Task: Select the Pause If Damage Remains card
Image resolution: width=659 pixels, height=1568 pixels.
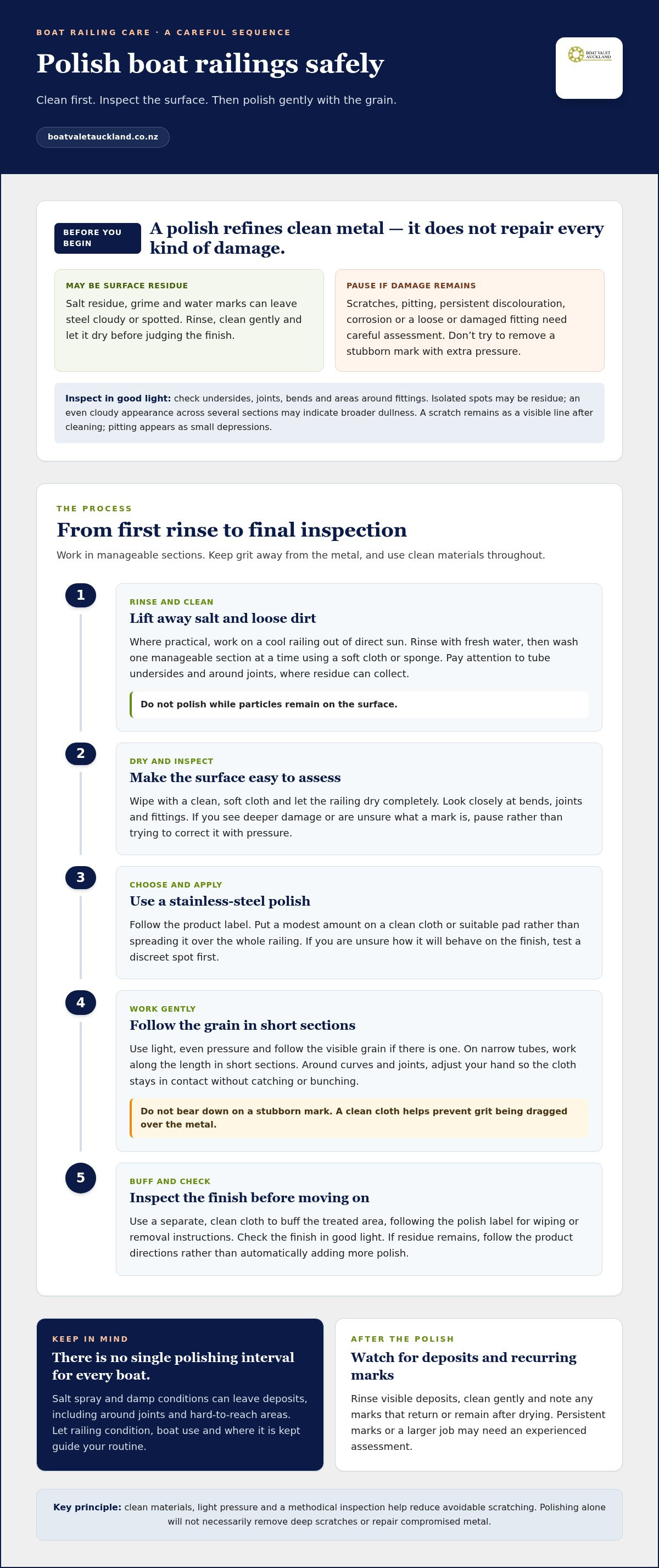Action: 469,320
